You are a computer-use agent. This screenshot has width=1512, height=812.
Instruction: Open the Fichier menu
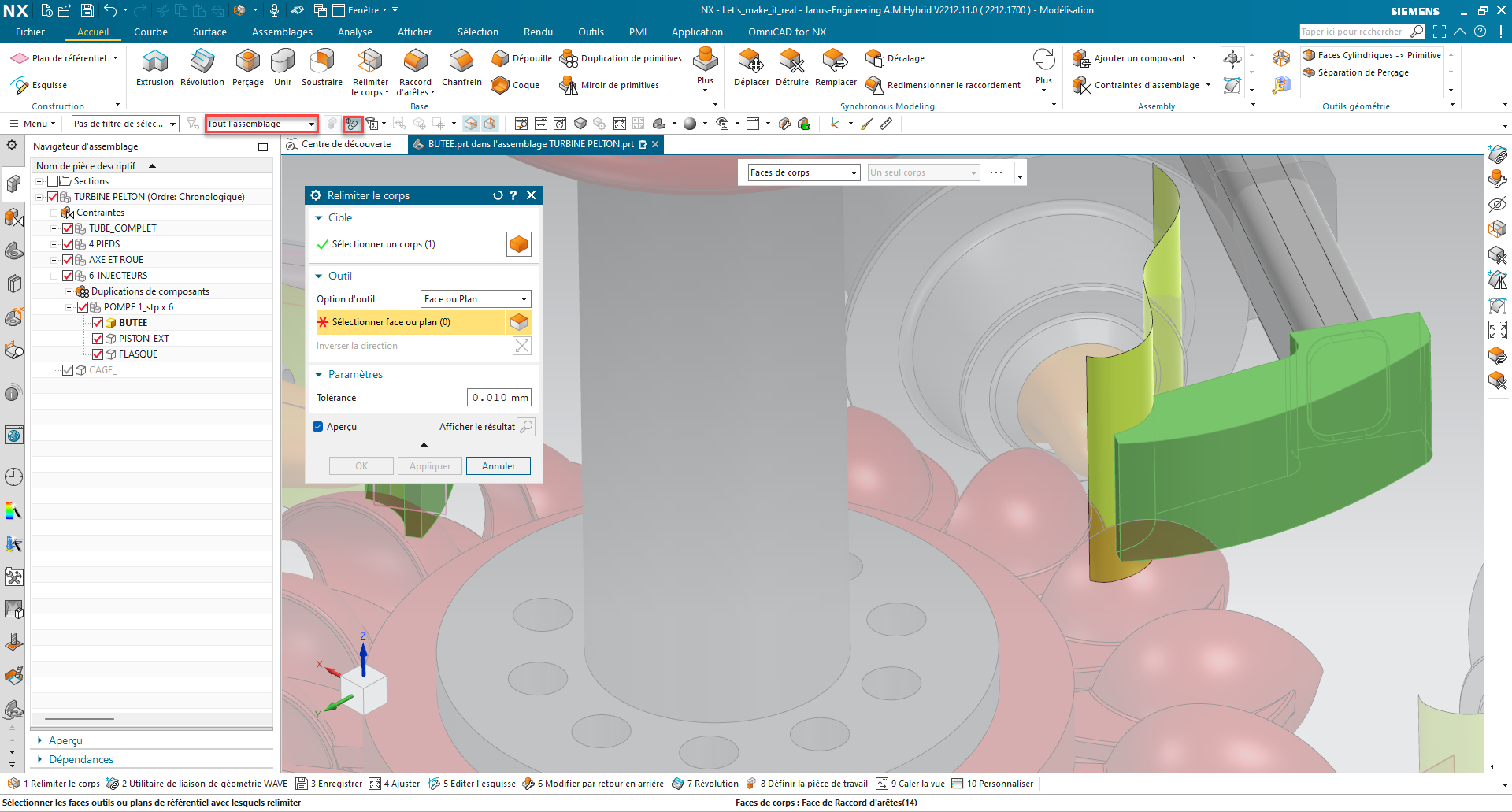tap(30, 32)
